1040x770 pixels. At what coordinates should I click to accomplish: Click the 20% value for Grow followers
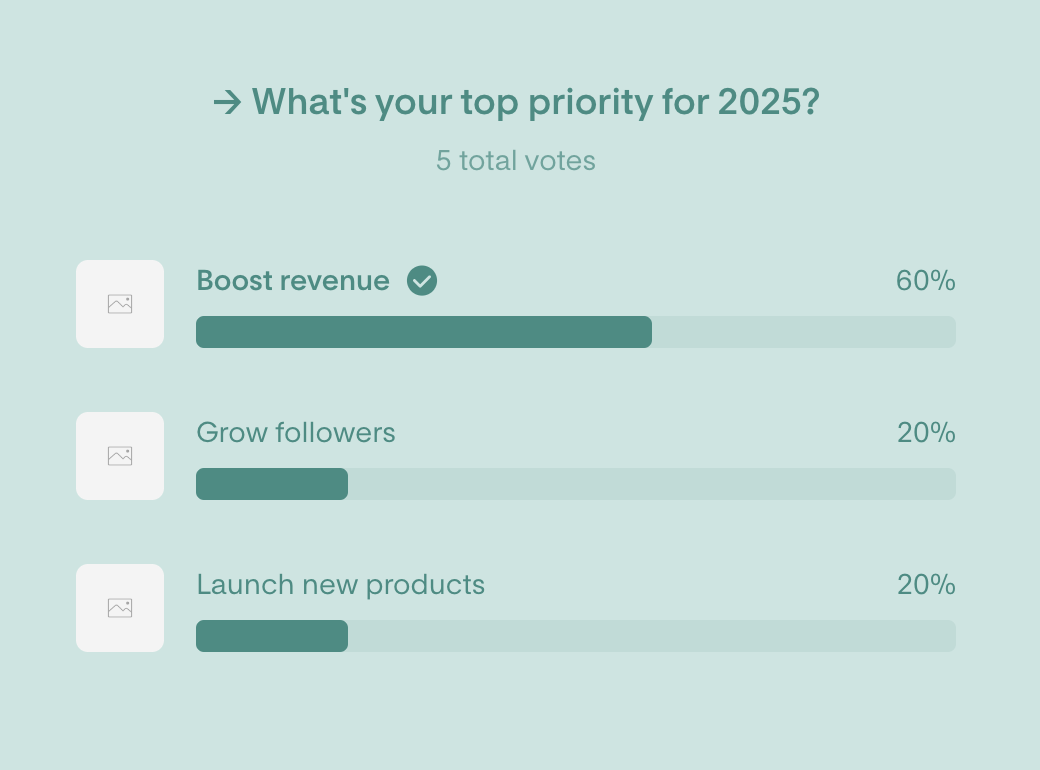click(x=926, y=432)
